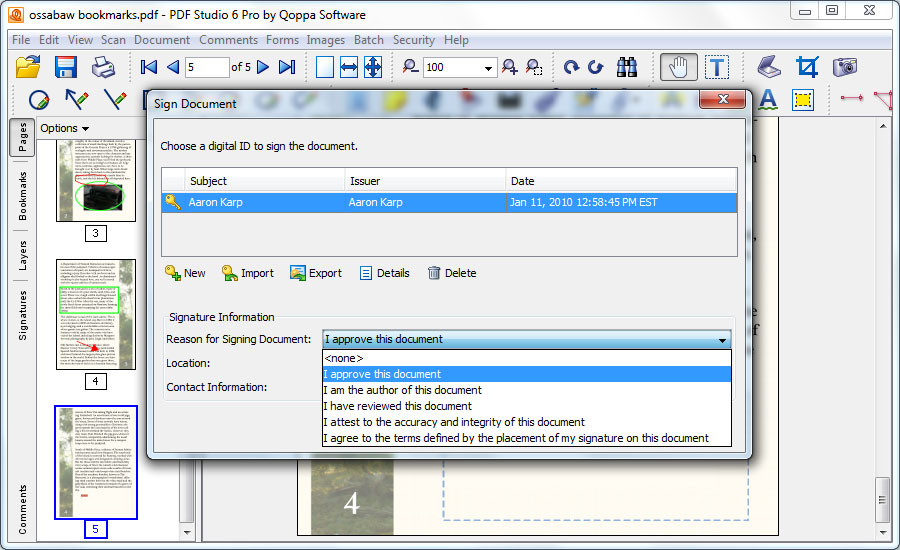Jump to last page arrow
This screenshot has height=550, width=900.
287,67
